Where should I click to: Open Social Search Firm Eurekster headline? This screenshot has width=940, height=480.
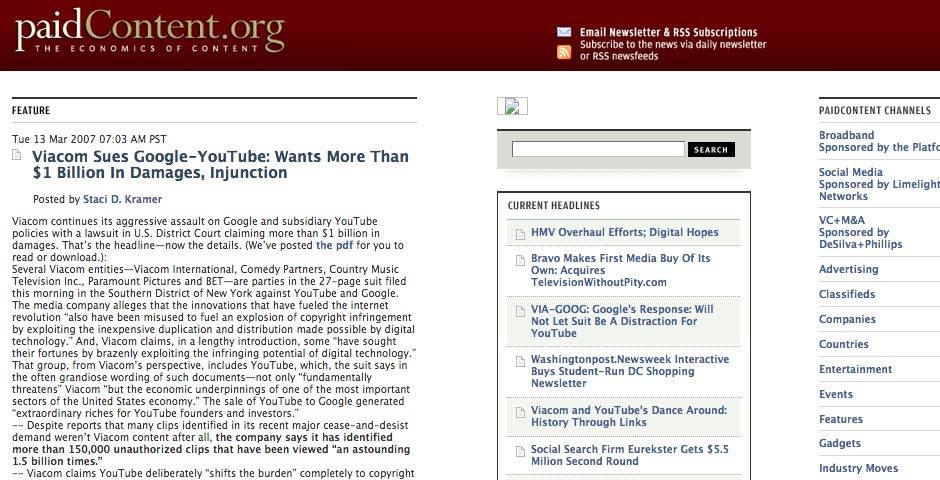pos(630,455)
